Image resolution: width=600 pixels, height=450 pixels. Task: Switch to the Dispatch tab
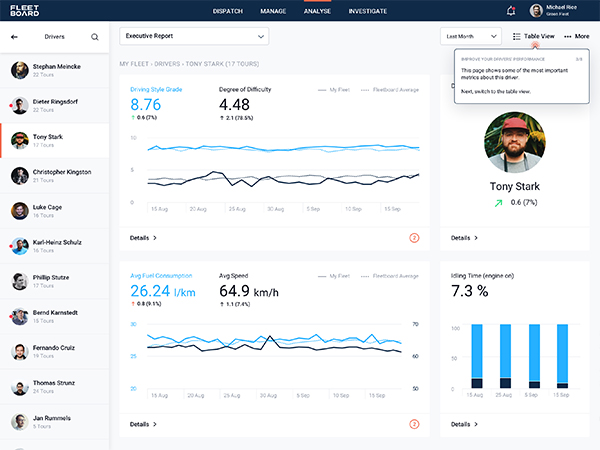click(x=228, y=11)
